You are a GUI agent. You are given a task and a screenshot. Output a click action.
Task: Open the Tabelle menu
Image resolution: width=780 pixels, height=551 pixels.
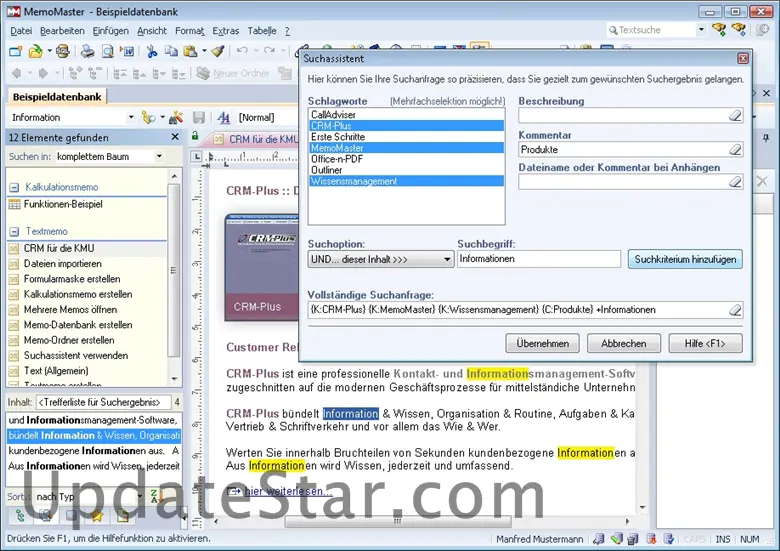click(x=262, y=31)
